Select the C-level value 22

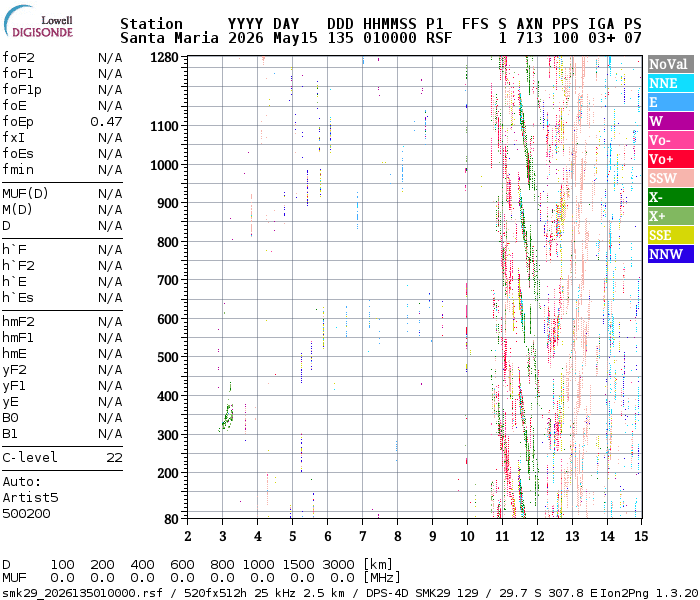(114, 458)
